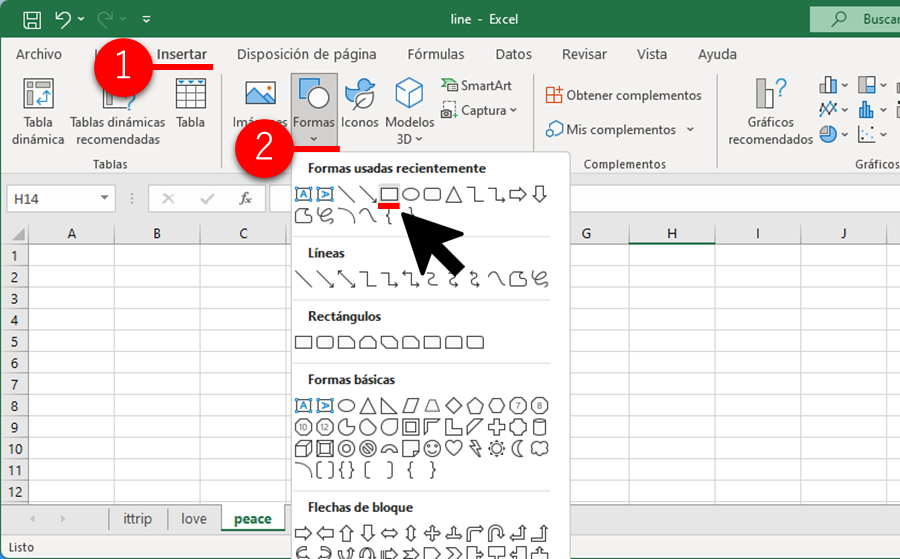Image resolution: width=900 pixels, height=559 pixels.
Task: Pick the double arrow line in Líneas
Action: [347, 279]
